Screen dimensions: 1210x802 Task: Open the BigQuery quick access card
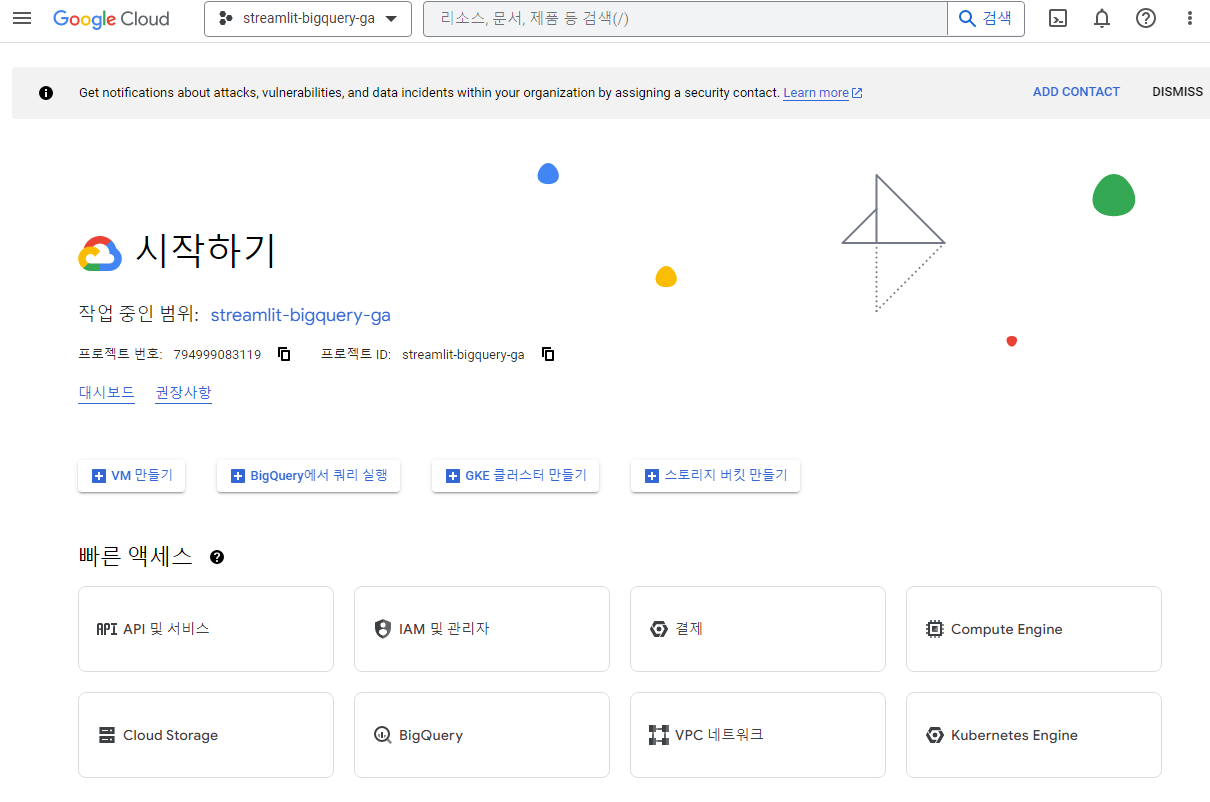[x=482, y=735]
